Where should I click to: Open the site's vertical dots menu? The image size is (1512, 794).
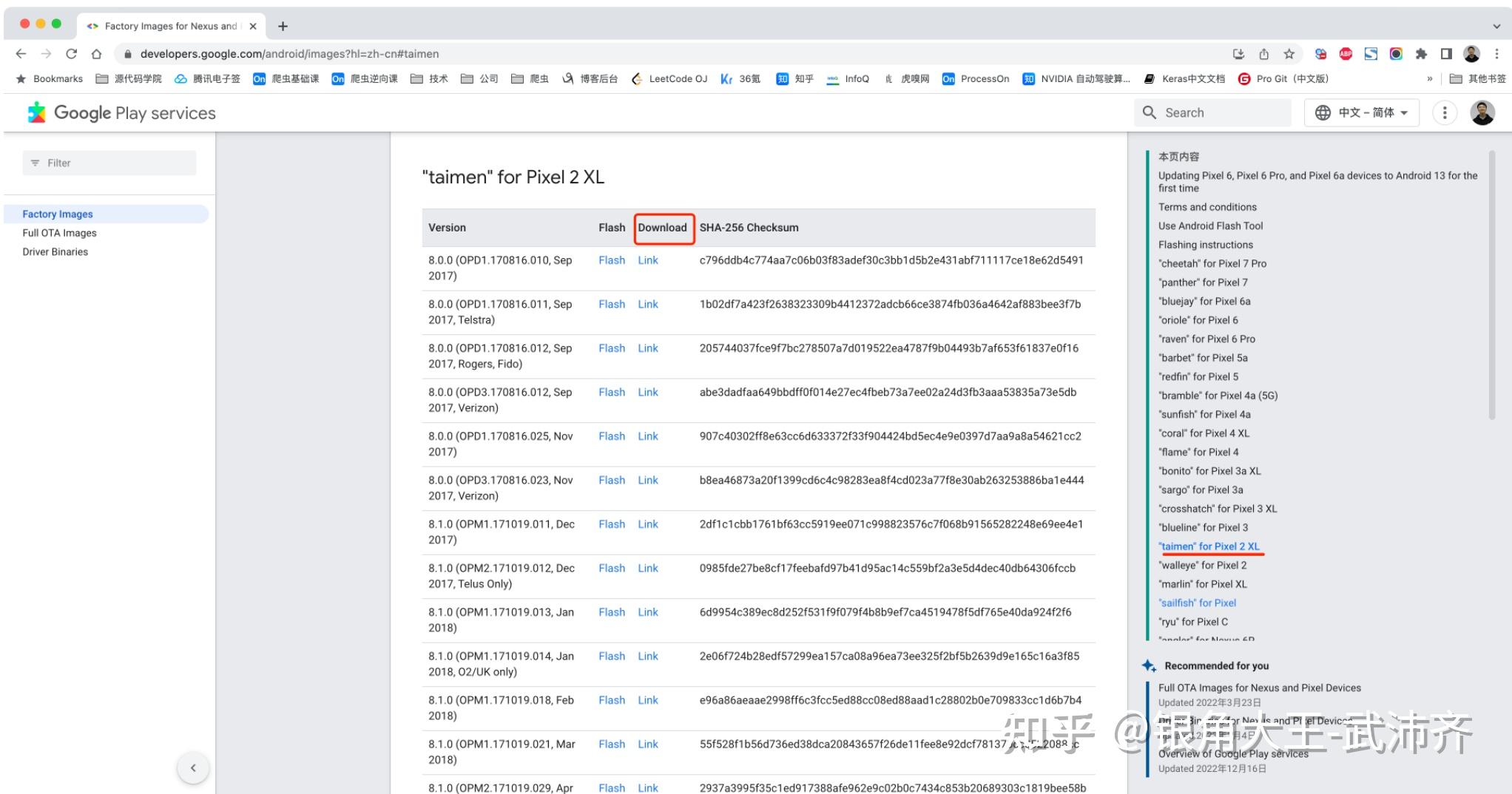pyautogui.click(x=1444, y=112)
